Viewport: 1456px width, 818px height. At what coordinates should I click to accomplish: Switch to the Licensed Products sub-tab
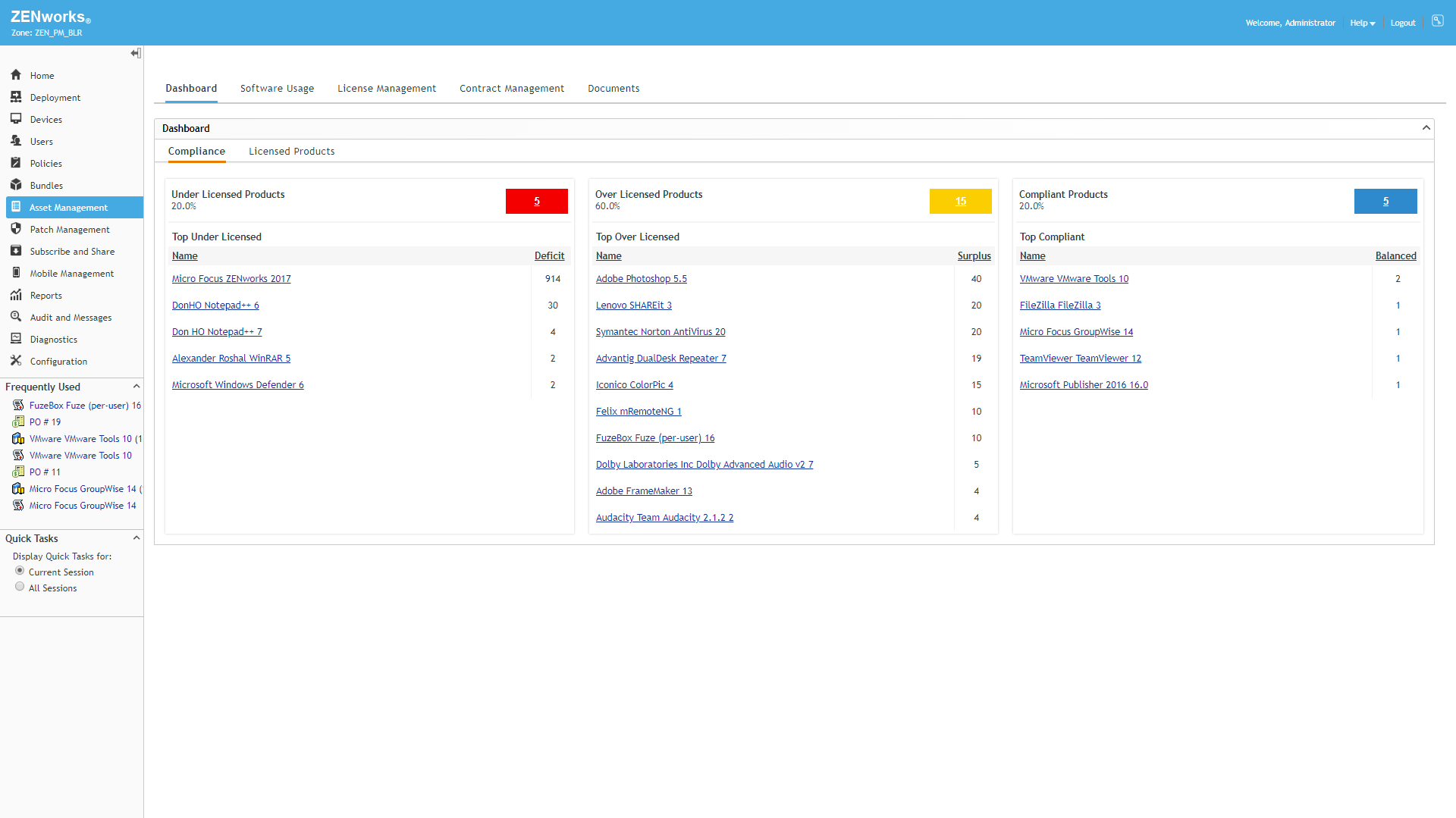(291, 152)
